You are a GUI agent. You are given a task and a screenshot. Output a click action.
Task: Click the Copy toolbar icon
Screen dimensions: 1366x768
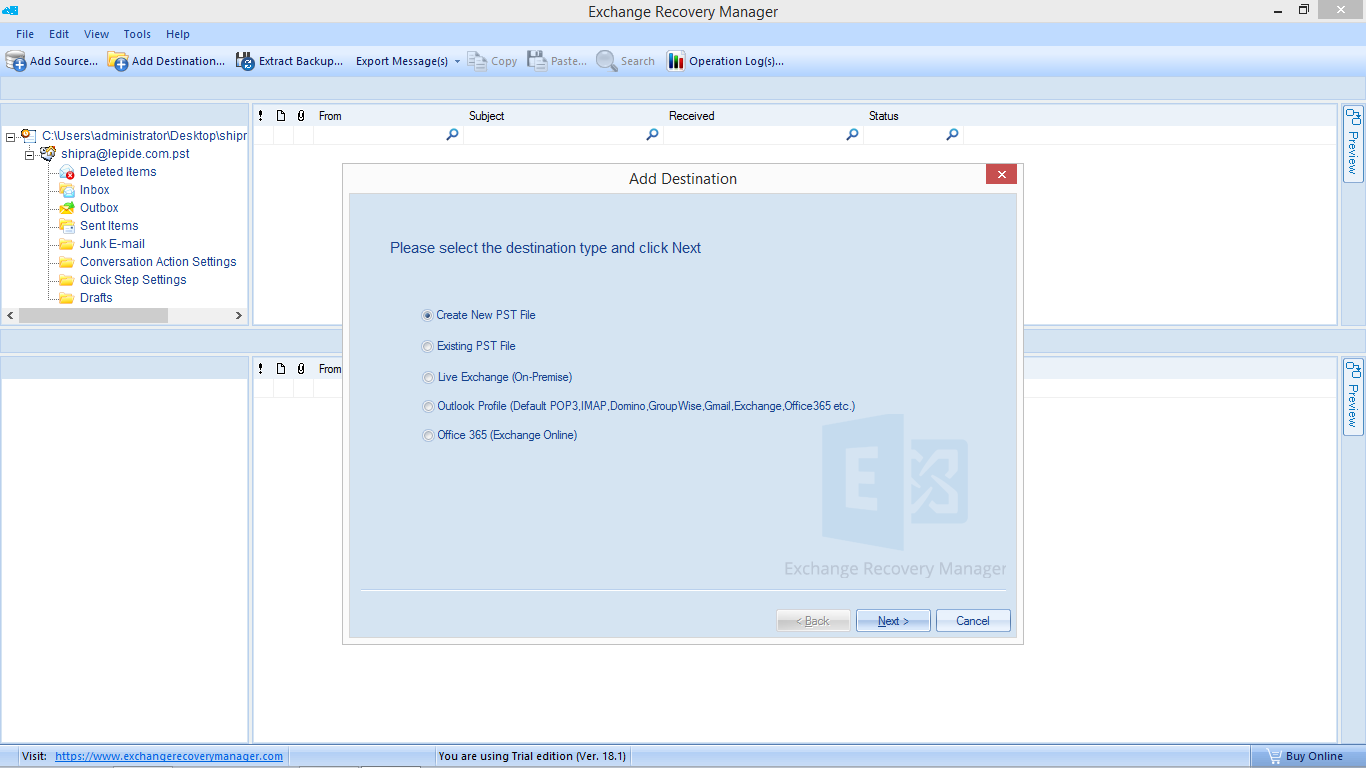click(477, 61)
